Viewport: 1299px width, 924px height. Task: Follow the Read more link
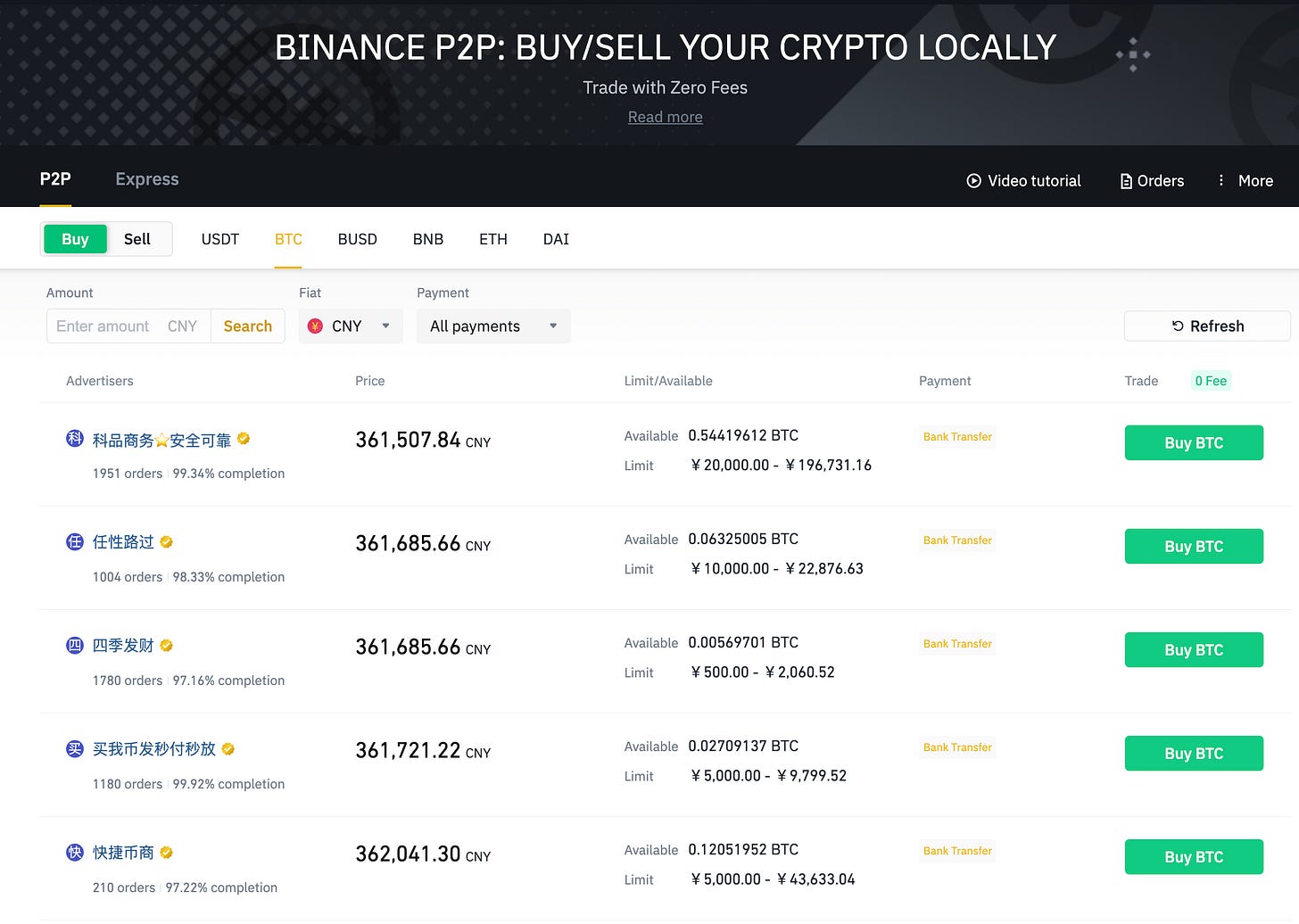click(666, 117)
